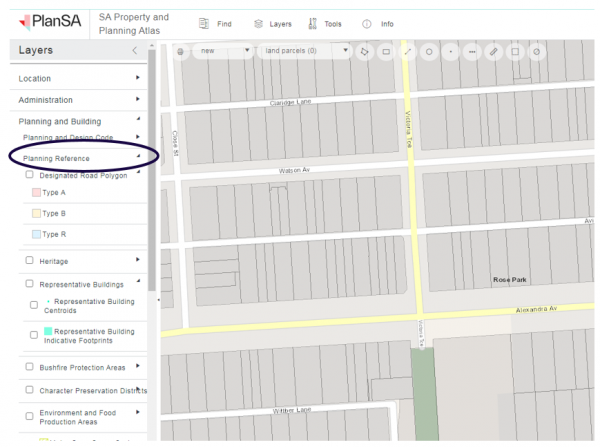This screenshot has height=447, width=600.
Task: Select the point selection tool icon
Action: 451,51
